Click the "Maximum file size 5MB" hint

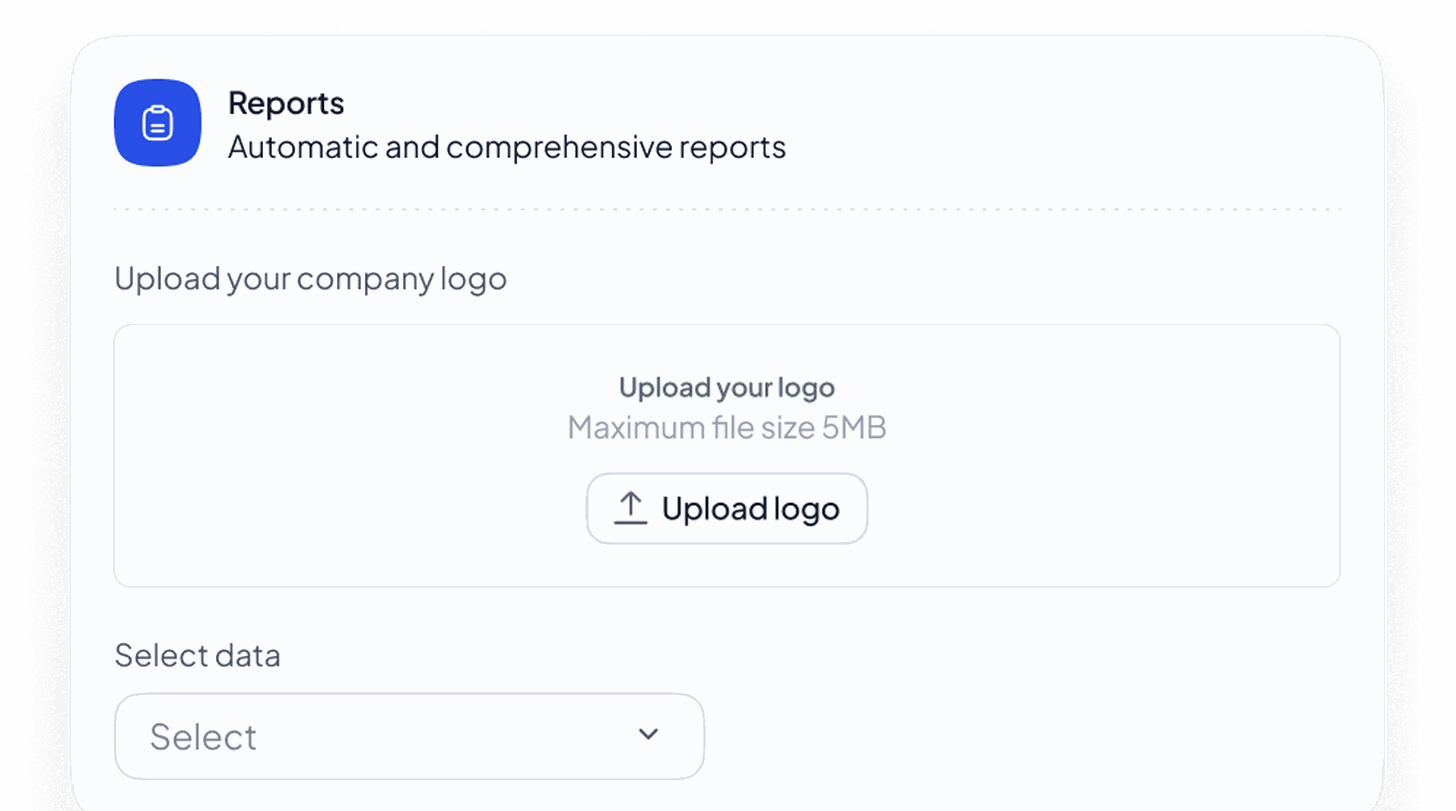726,428
